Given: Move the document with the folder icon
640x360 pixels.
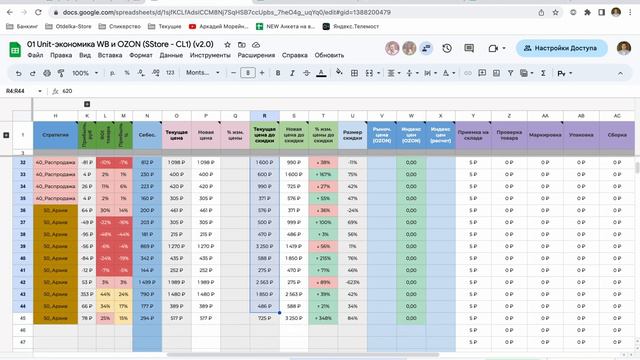Looking at the screenshot, I should [x=242, y=44].
